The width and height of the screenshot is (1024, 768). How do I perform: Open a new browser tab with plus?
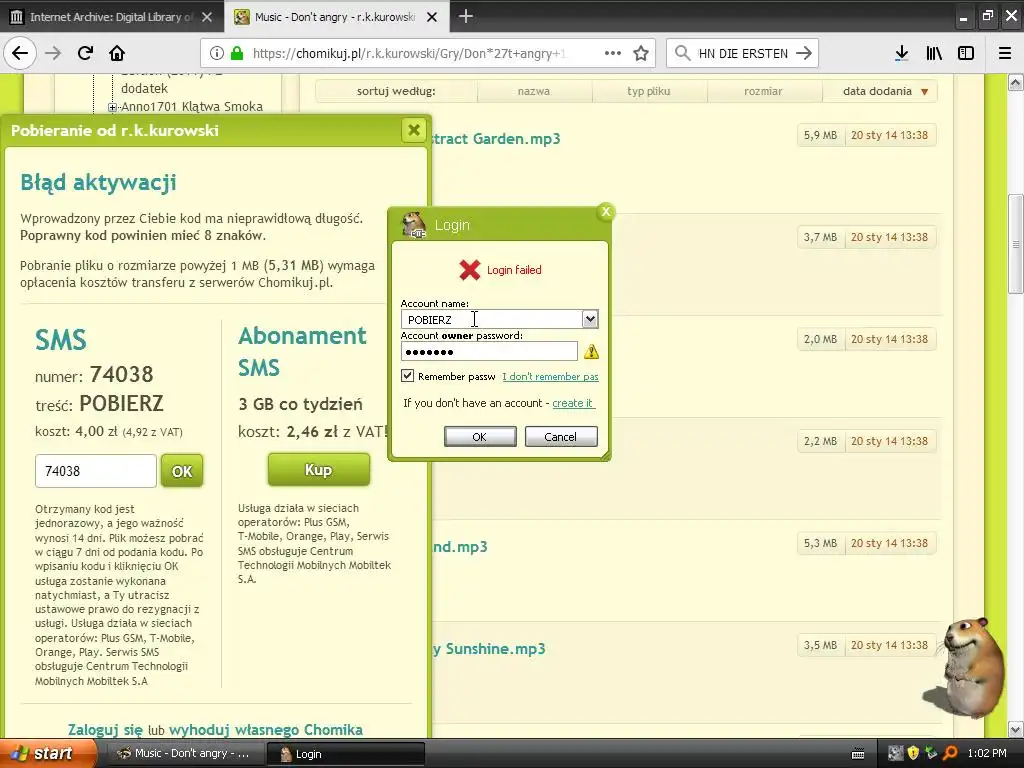click(x=466, y=16)
